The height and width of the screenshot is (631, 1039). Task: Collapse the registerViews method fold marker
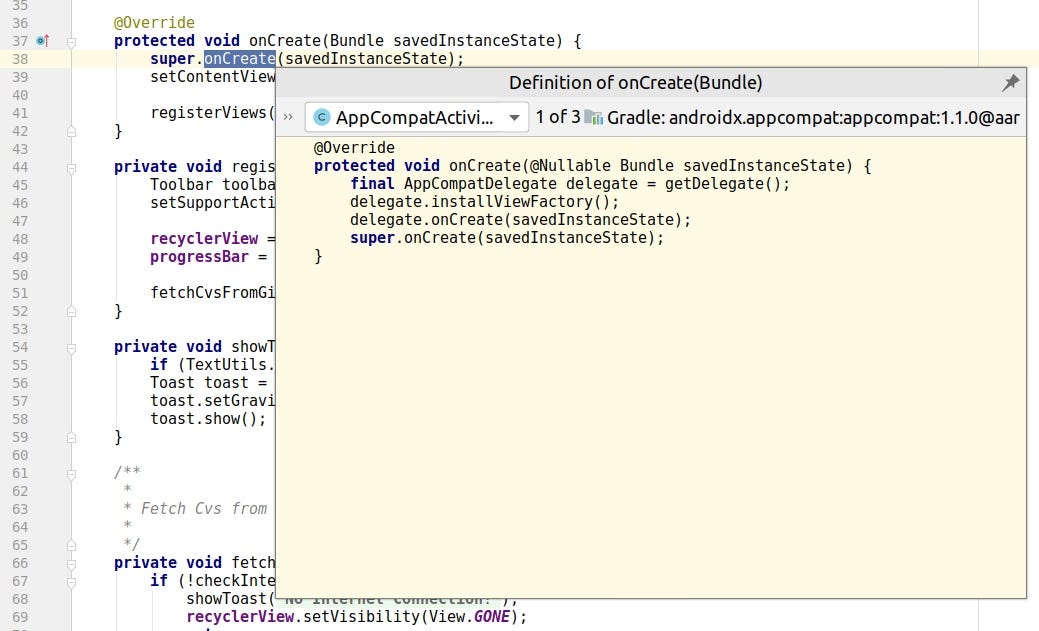point(70,167)
